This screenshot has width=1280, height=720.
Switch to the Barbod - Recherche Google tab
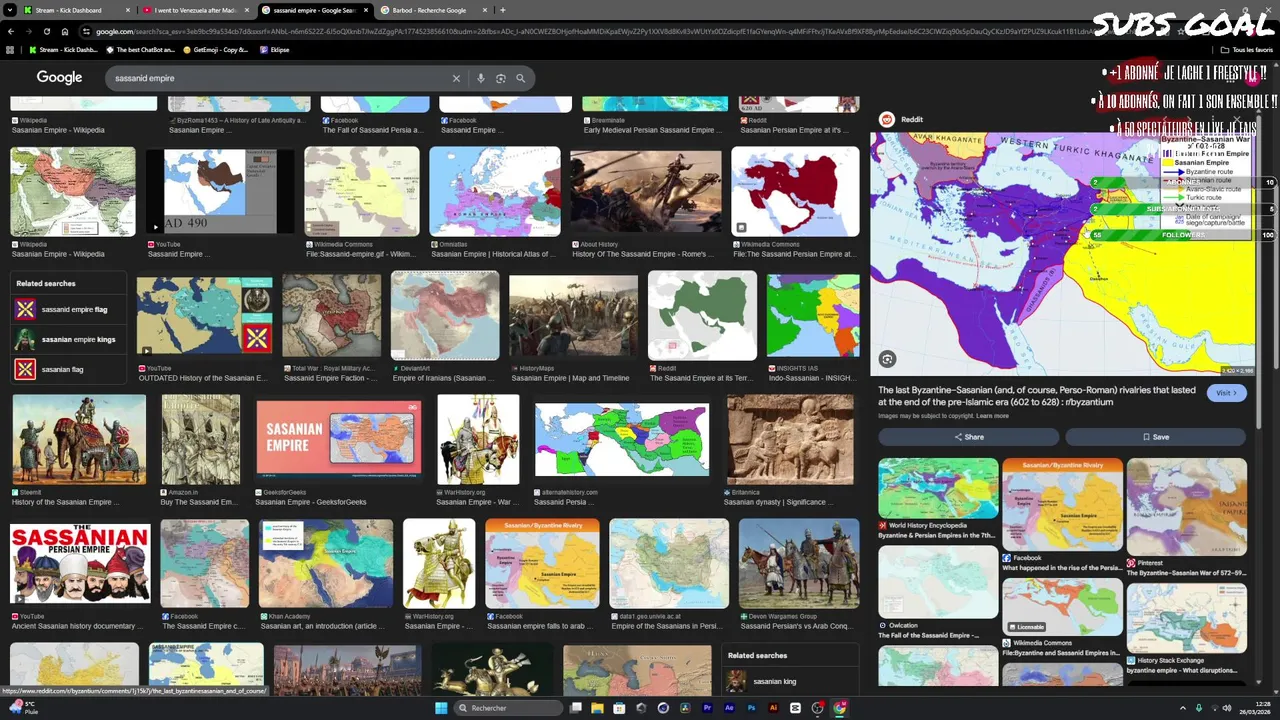433,10
